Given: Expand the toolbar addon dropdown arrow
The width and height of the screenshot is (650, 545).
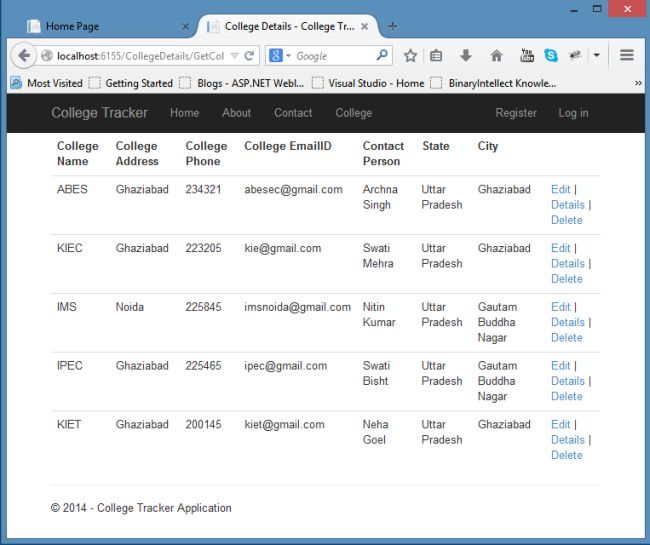Looking at the screenshot, I should coord(597,55).
